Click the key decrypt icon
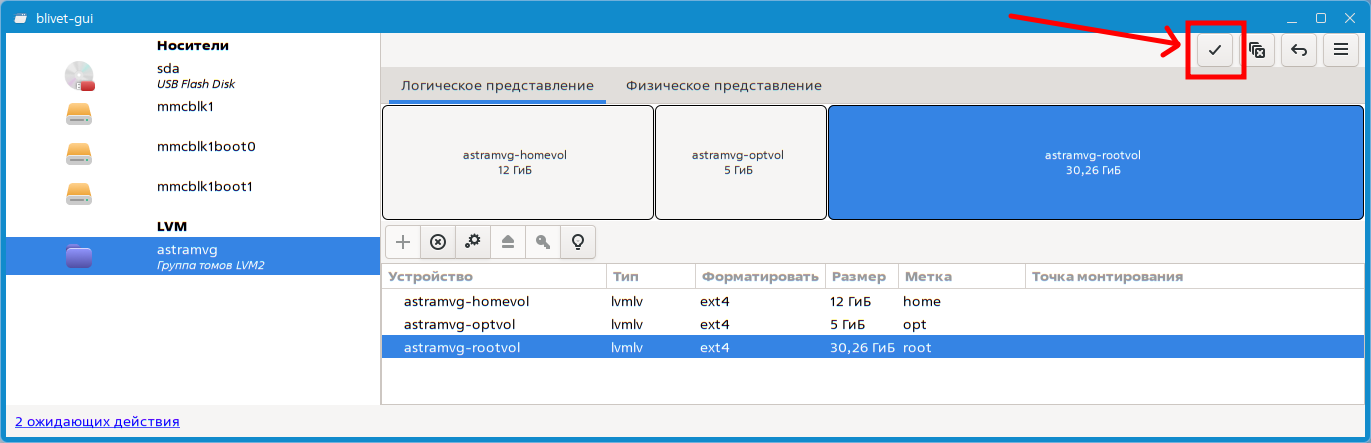The height and width of the screenshot is (443, 1371). click(x=543, y=241)
